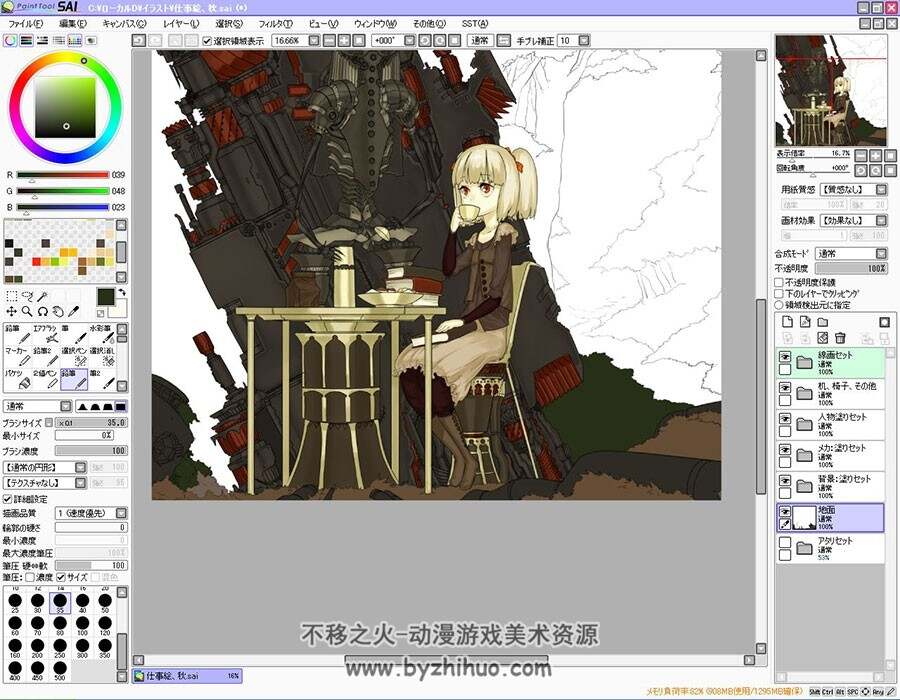Hide the 線画セット layer folder
The width and height of the screenshot is (900, 700).
tap(785, 357)
